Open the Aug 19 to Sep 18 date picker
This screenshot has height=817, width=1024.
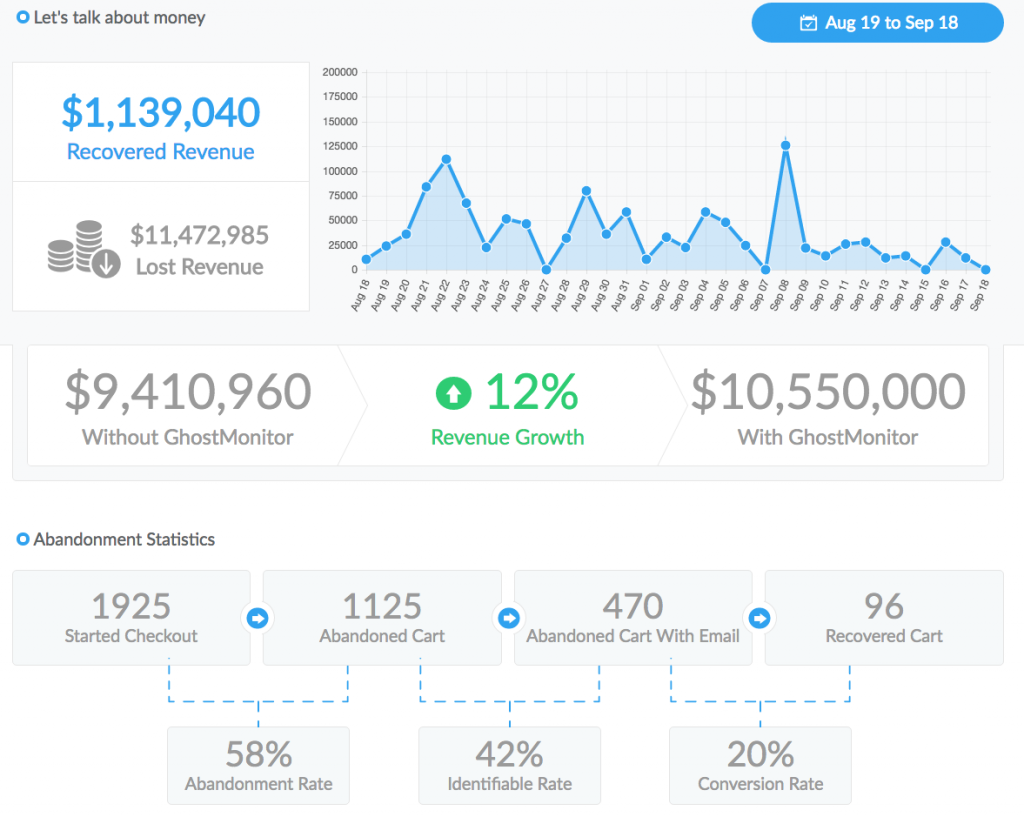pos(877,23)
